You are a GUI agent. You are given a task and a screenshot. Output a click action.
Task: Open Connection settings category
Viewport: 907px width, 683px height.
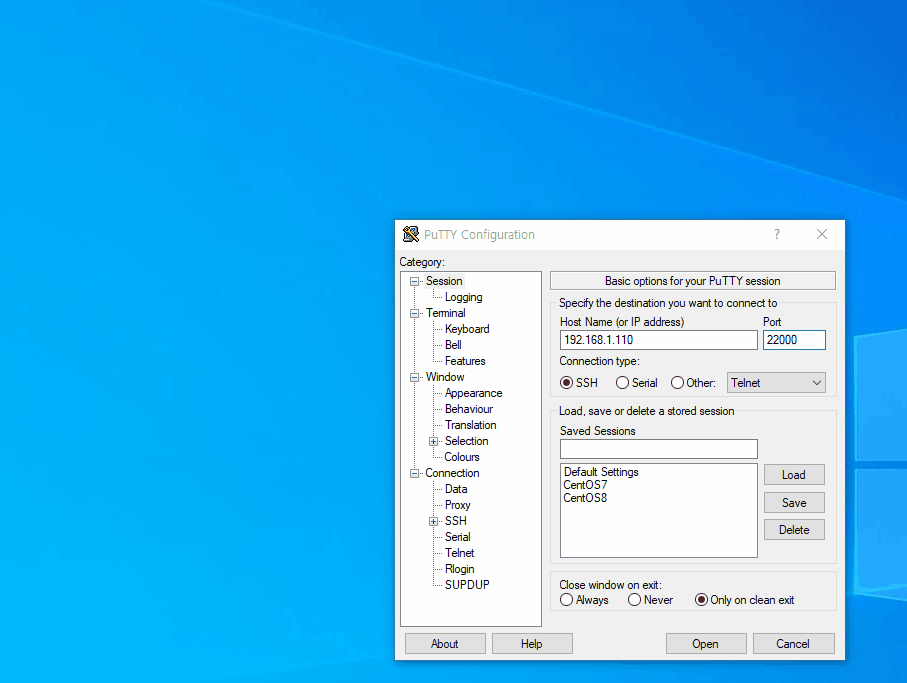[452, 473]
